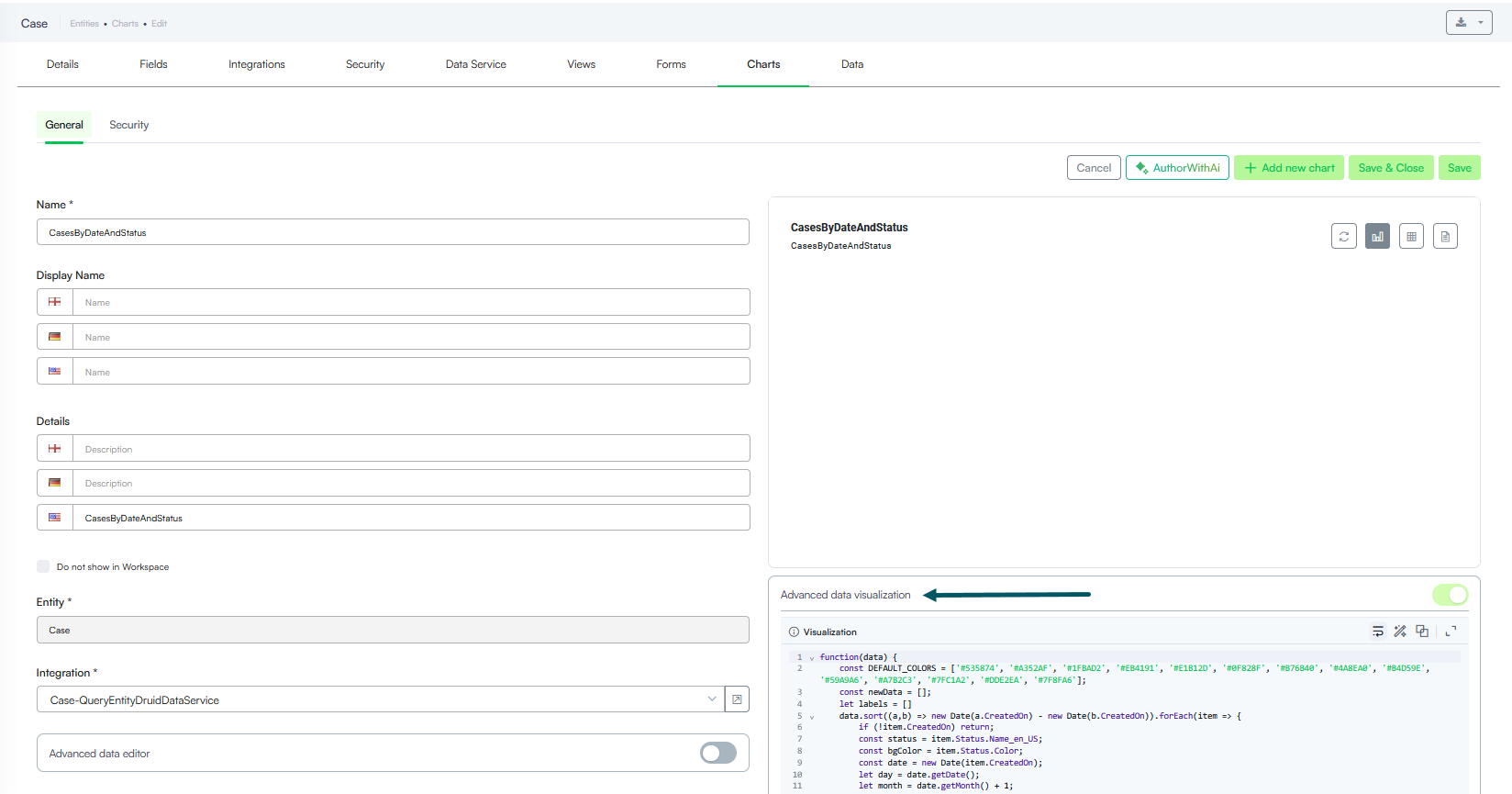Screen dimensions: 1512x794
Task: Enable the Advanced data editor switch
Action: pos(718,753)
